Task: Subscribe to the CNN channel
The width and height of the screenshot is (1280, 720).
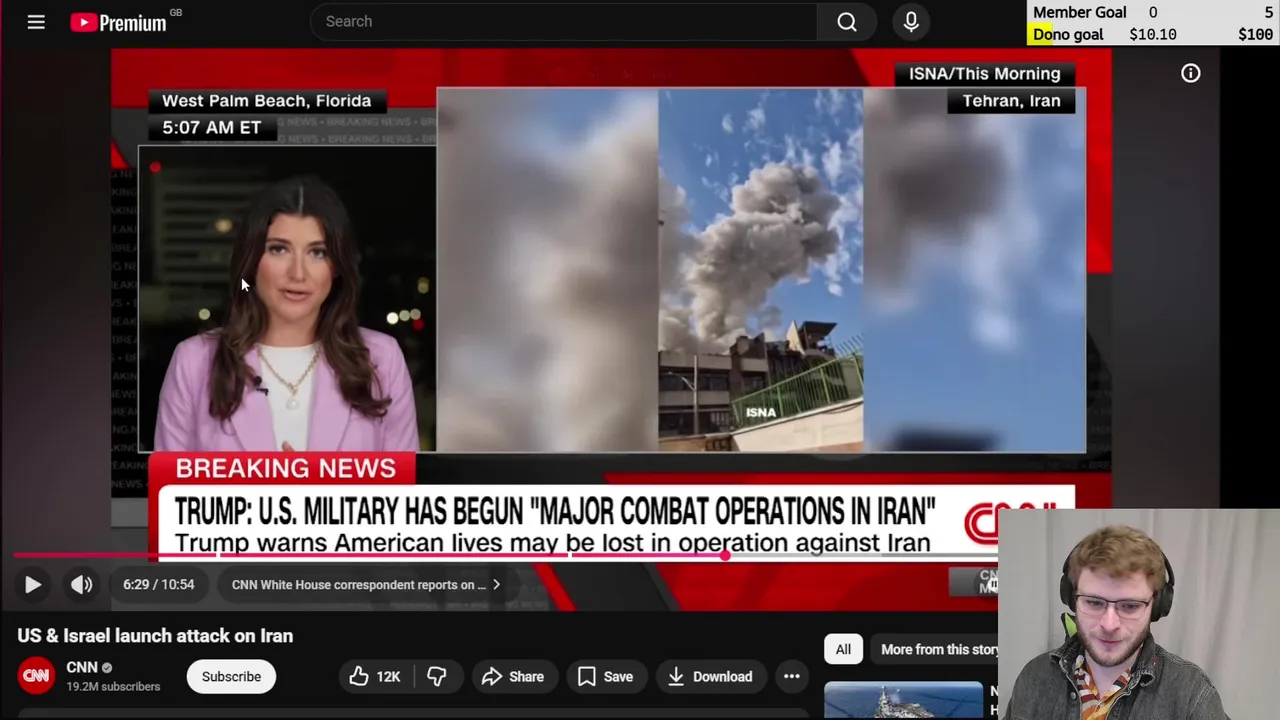Action: [x=231, y=677]
